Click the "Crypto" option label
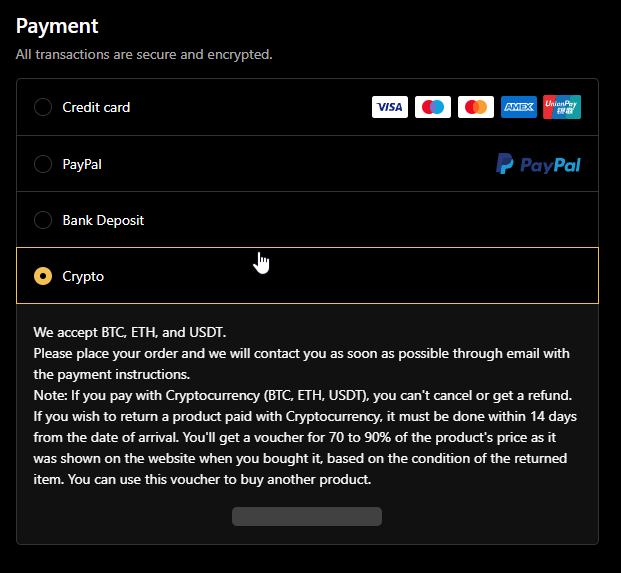621x573 pixels. click(83, 276)
